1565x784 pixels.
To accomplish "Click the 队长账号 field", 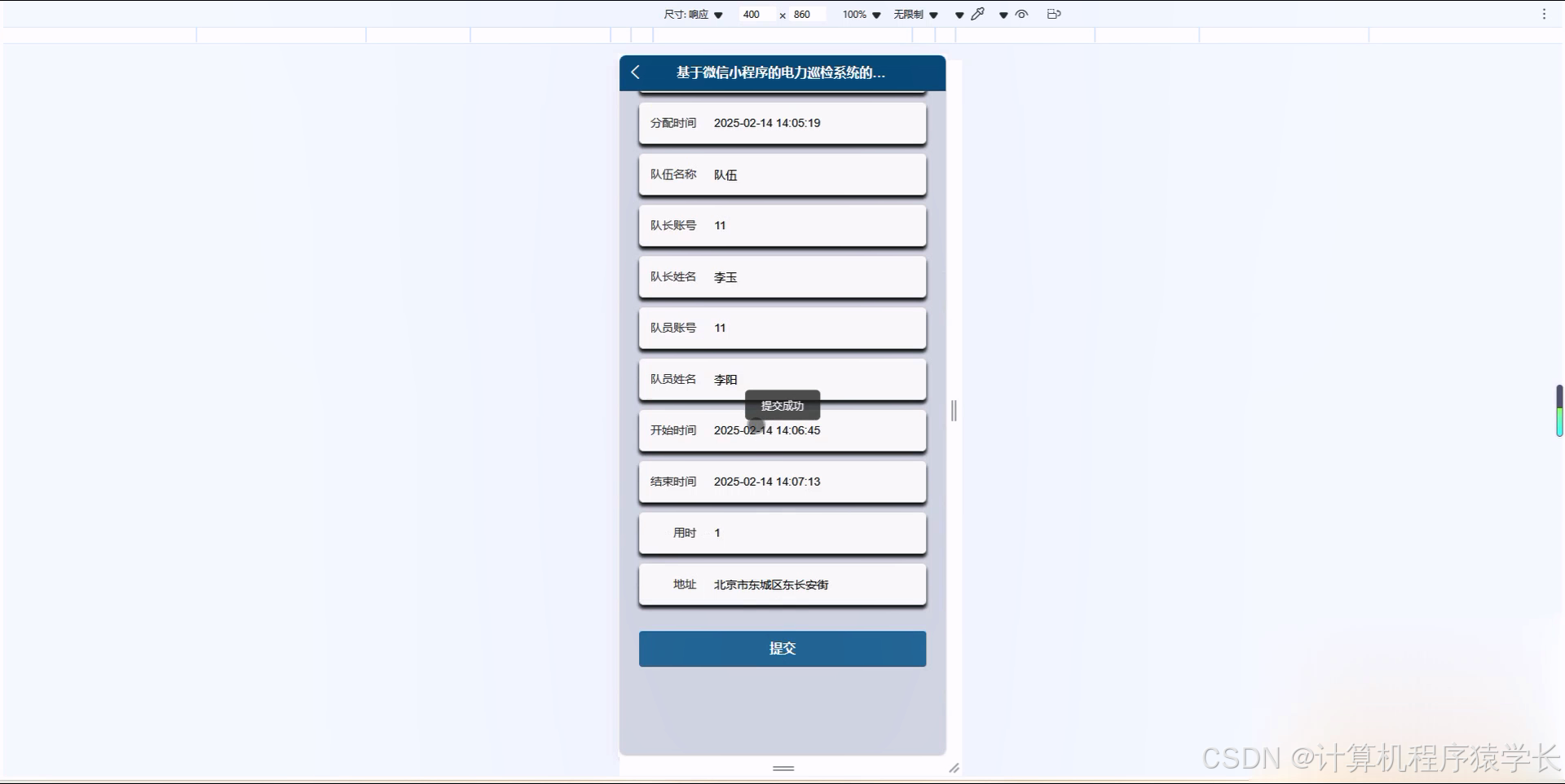I will click(x=782, y=226).
